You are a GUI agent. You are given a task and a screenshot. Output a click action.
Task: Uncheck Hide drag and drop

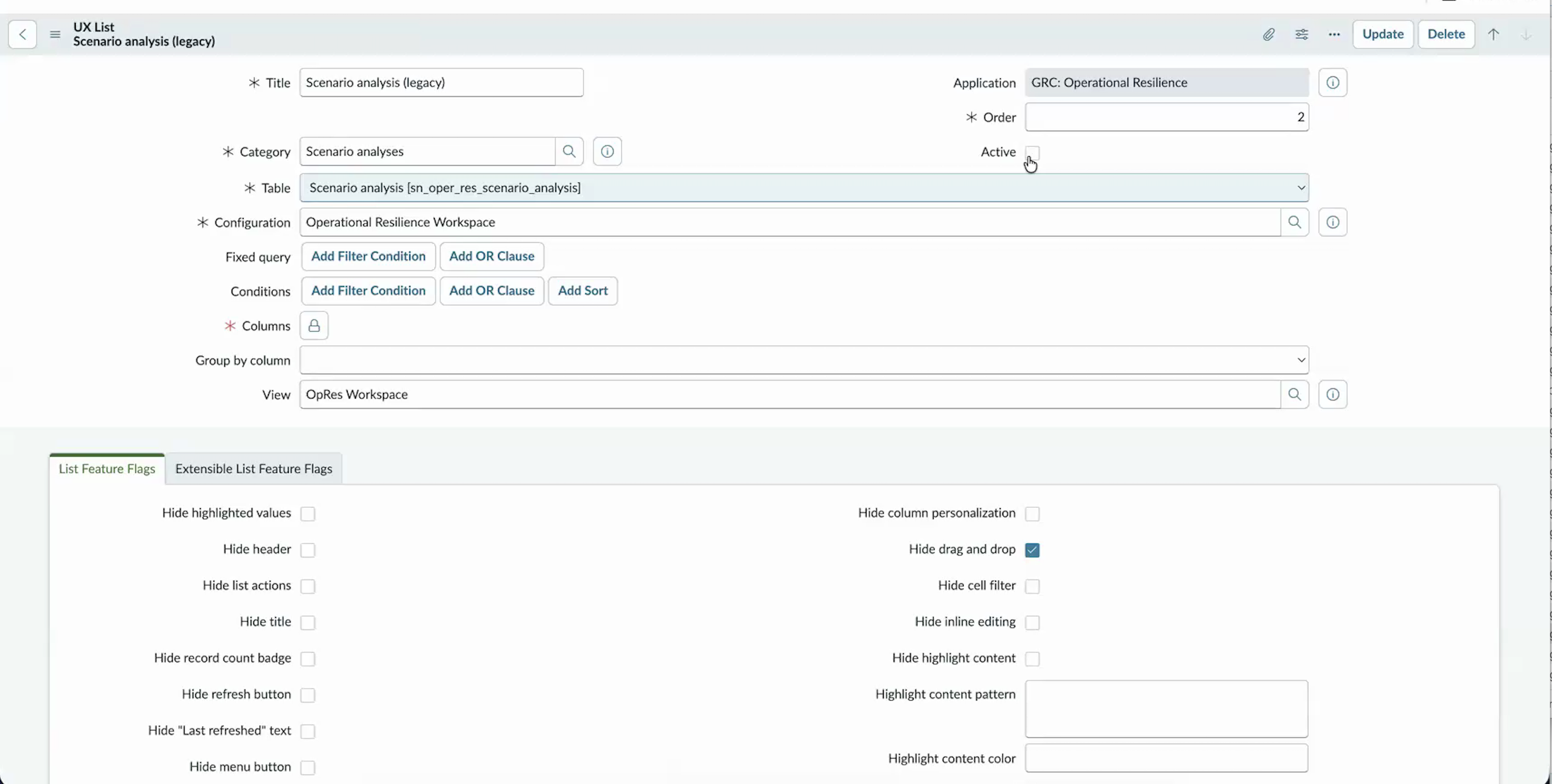tap(1033, 550)
